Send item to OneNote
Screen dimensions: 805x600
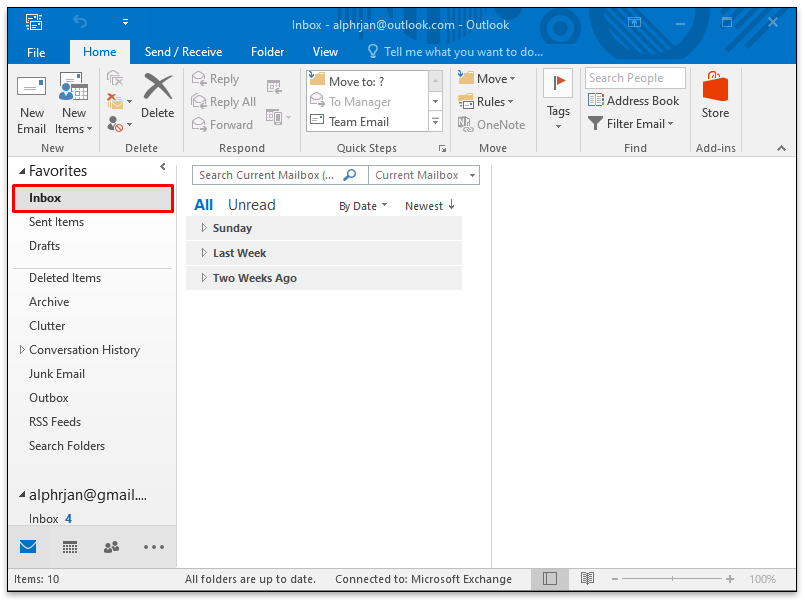click(491, 125)
